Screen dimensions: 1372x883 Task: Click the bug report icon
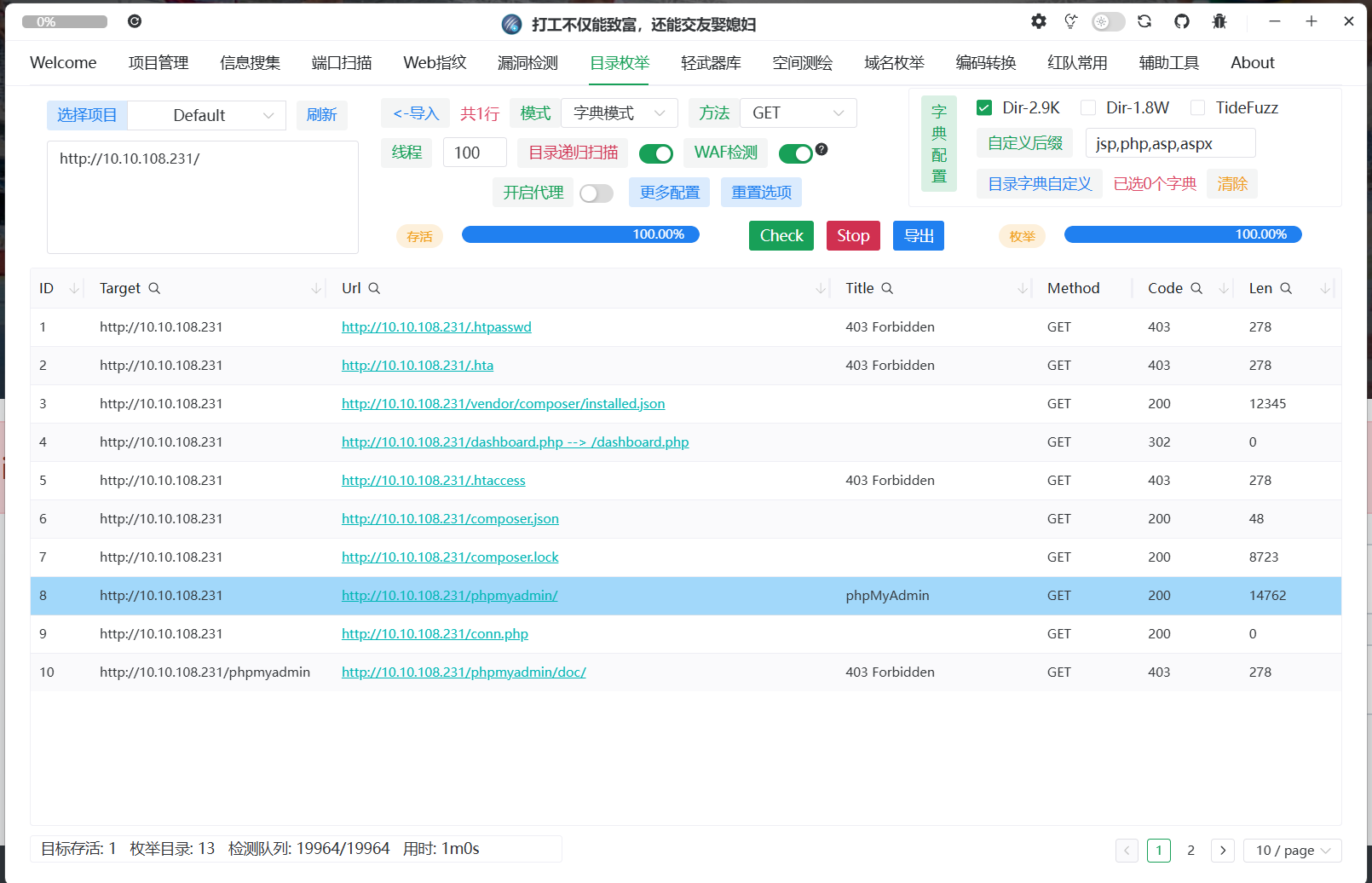1219,21
